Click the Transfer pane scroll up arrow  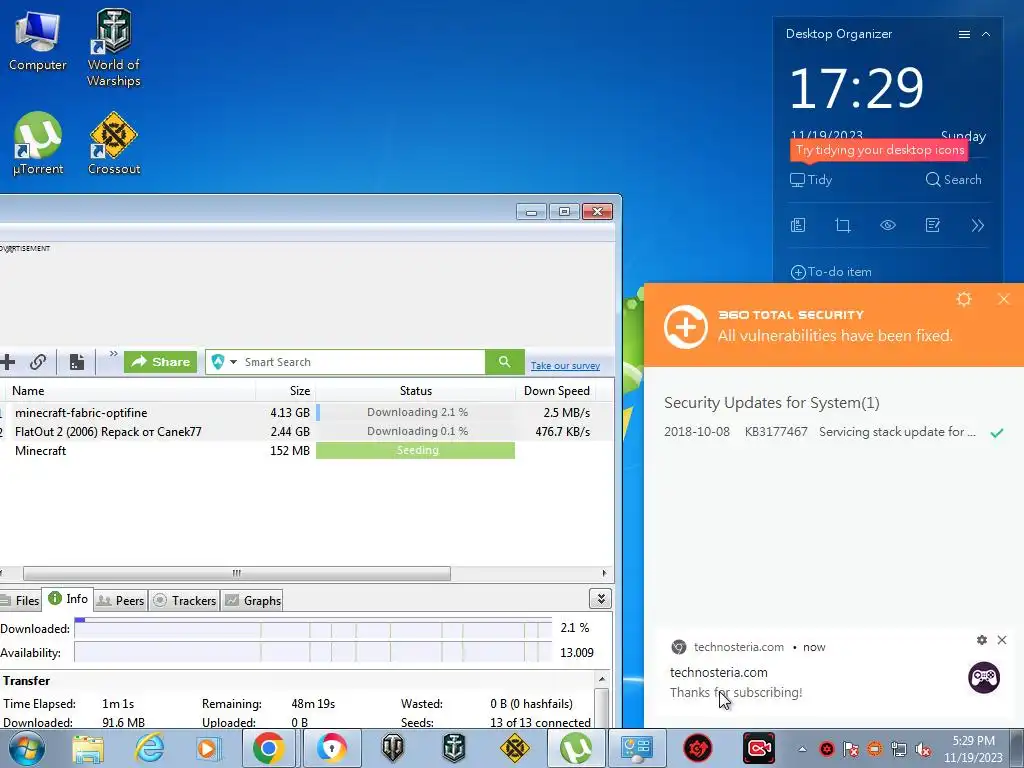click(602, 679)
